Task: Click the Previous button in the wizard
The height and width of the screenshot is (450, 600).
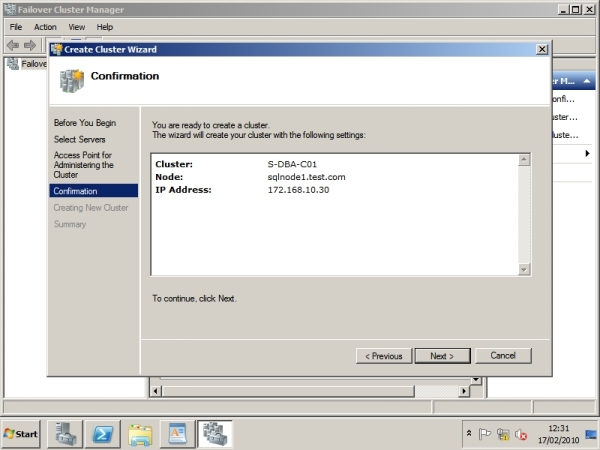Action: tap(384, 356)
